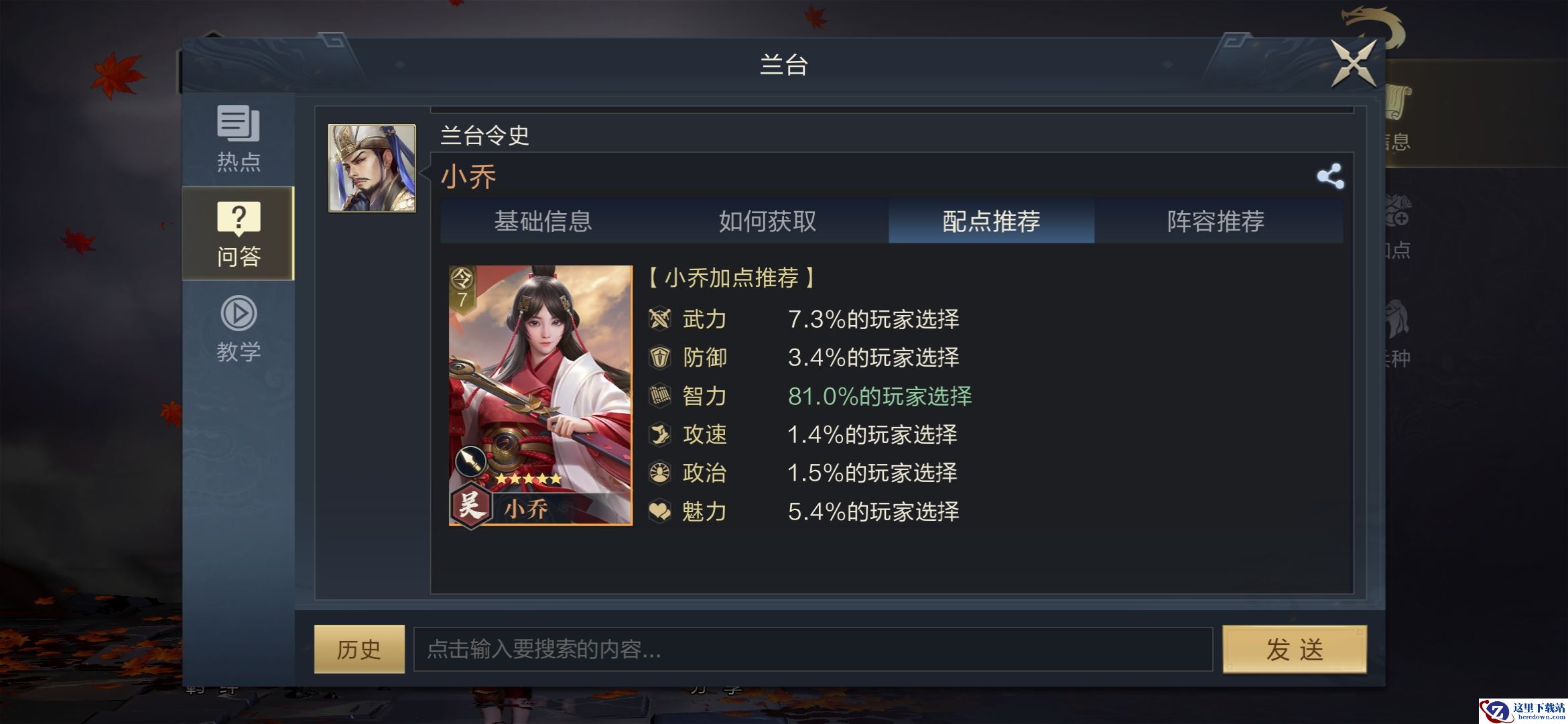Click the 历史 history button
Image resolution: width=1568 pixels, height=724 pixels.
(359, 649)
